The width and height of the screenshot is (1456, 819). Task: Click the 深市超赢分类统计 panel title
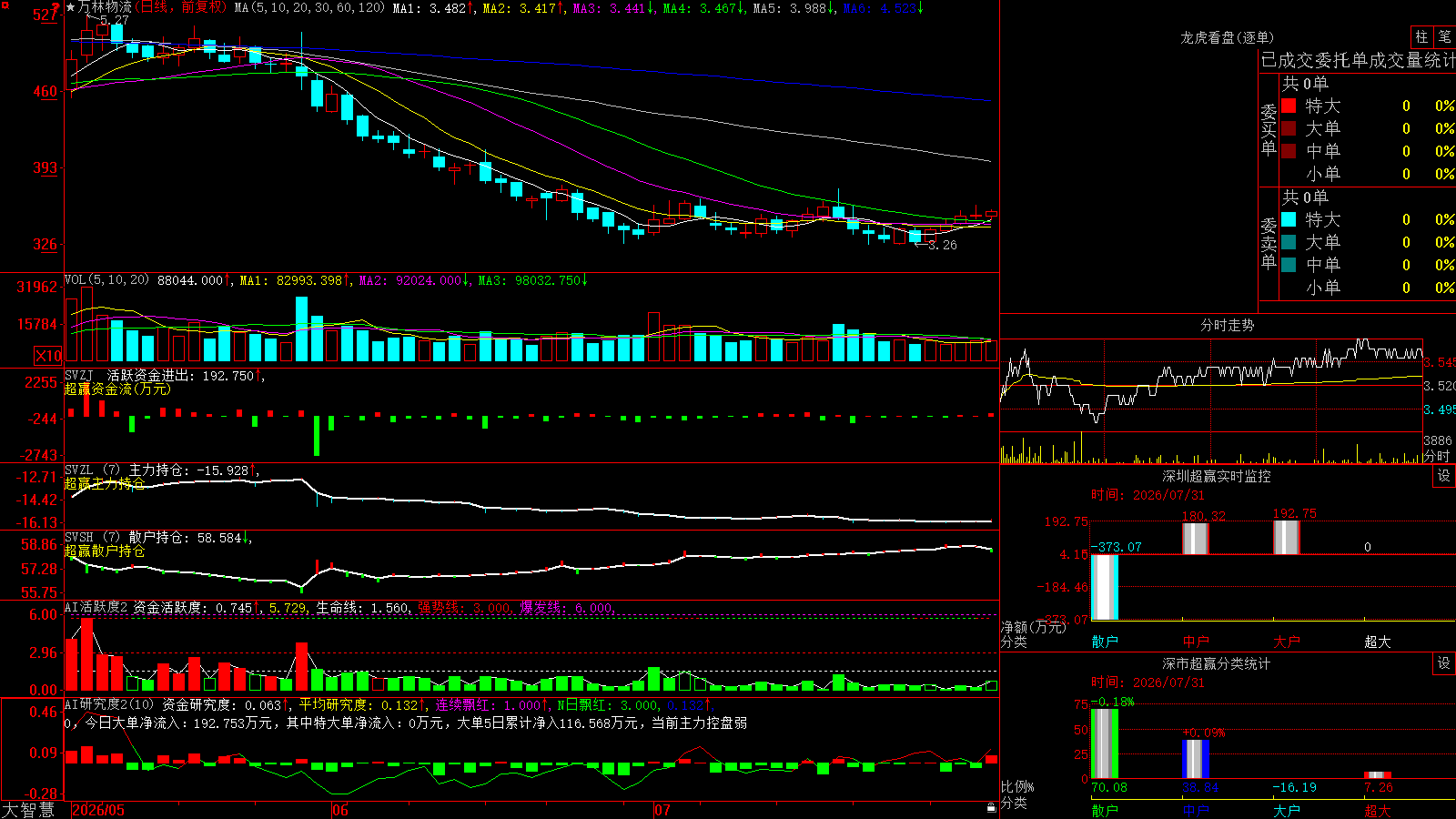(1217, 663)
